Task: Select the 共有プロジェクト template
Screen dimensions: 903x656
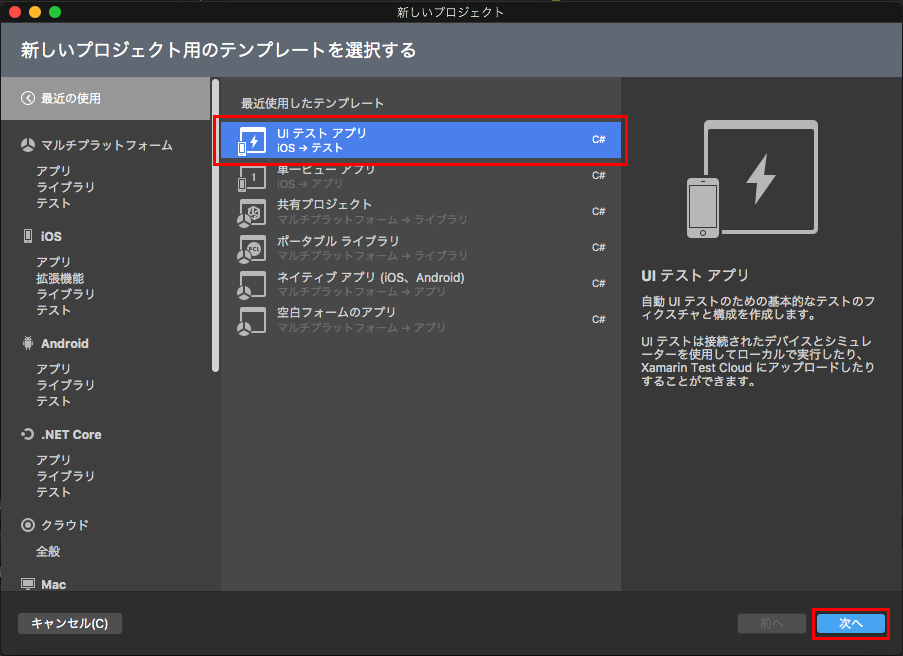Action: point(420,212)
